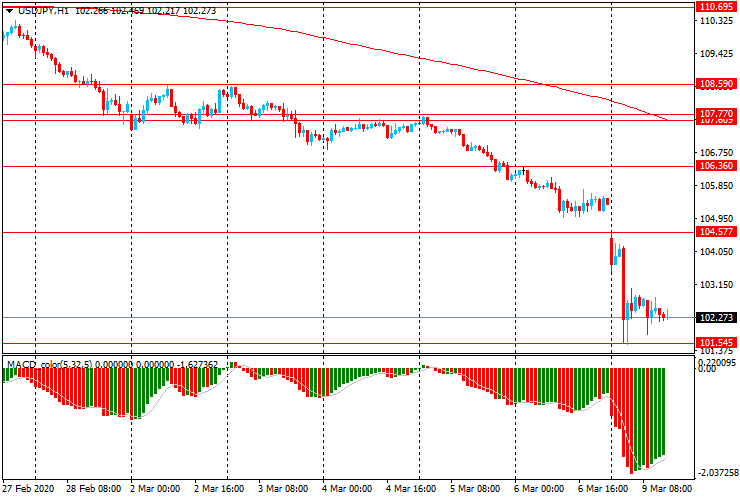Select the 110.695 red price level label
This screenshot has height=500, width=740.
[x=716, y=7]
